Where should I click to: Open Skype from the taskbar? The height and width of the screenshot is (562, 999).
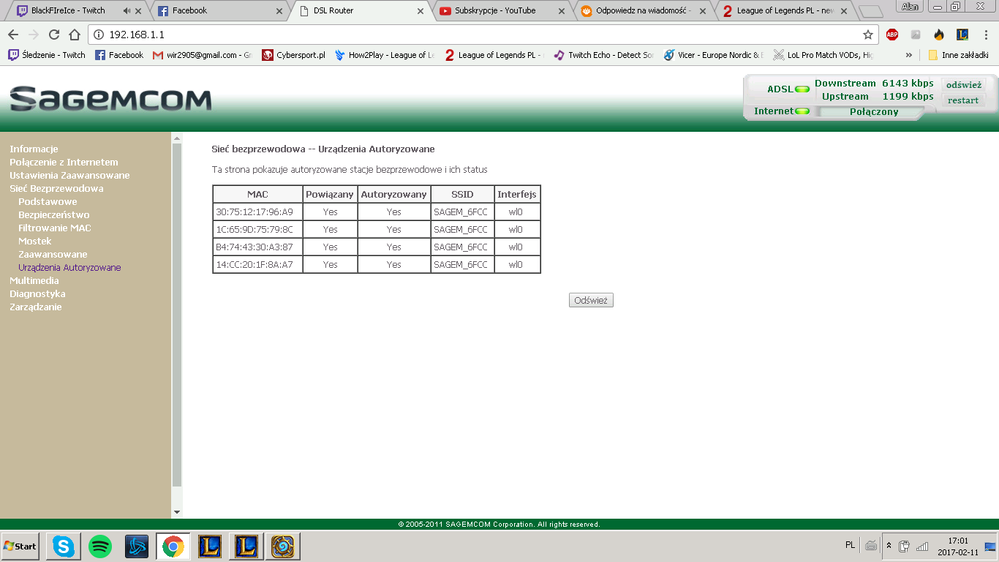(x=64, y=546)
